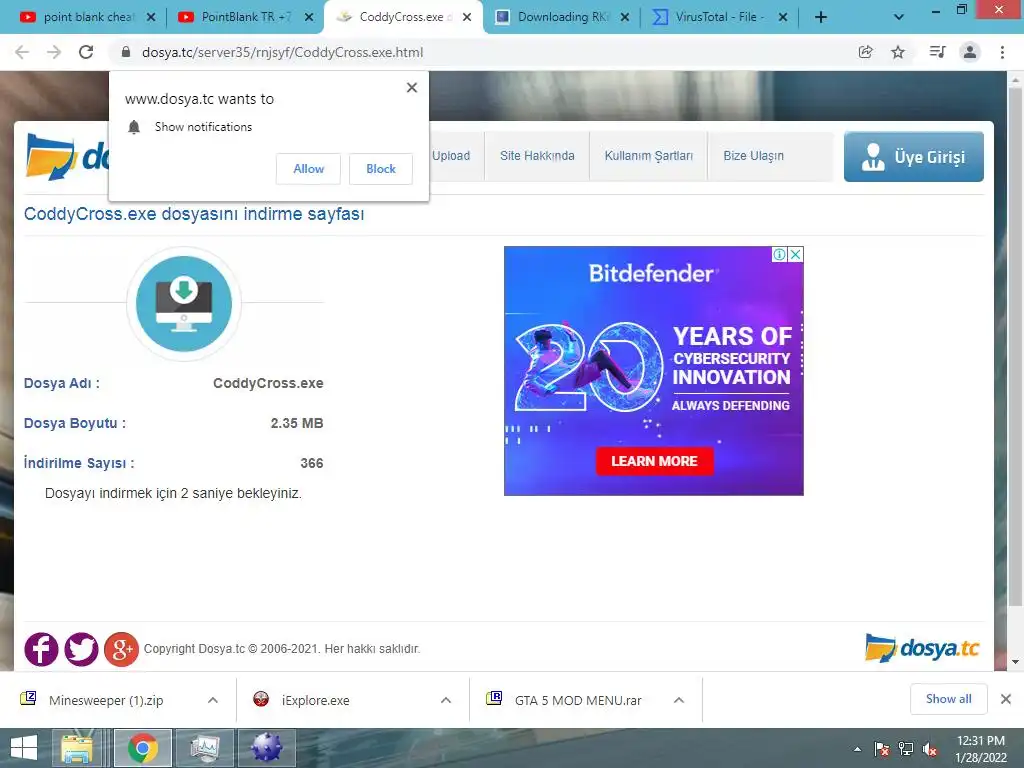Close the Bitdefender advertisement
The height and width of the screenshot is (768, 1024).
(x=795, y=255)
